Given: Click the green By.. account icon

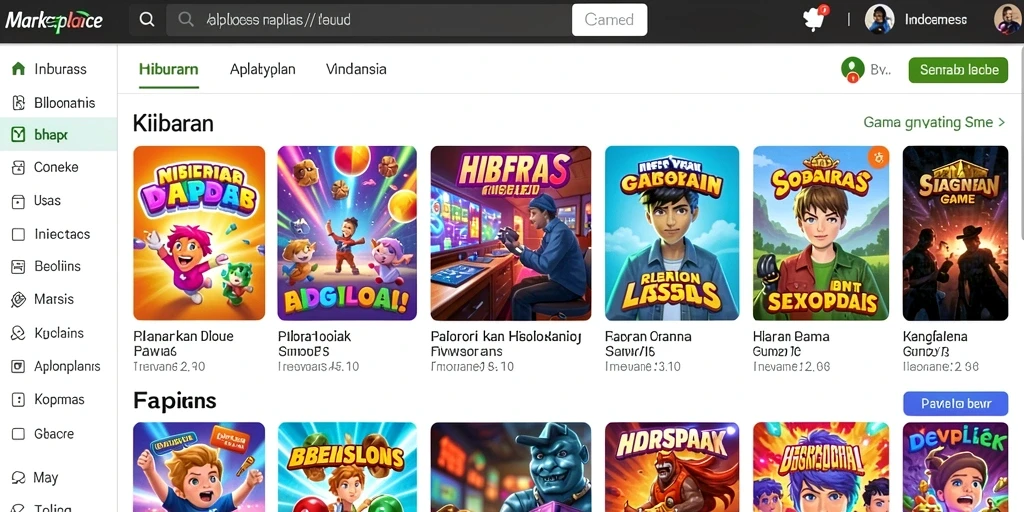Looking at the screenshot, I should (852, 69).
